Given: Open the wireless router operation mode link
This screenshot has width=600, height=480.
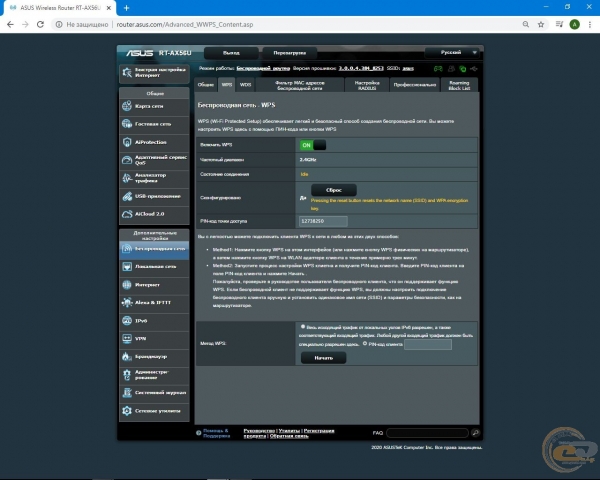Looking at the screenshot, I should pos(263,68).
